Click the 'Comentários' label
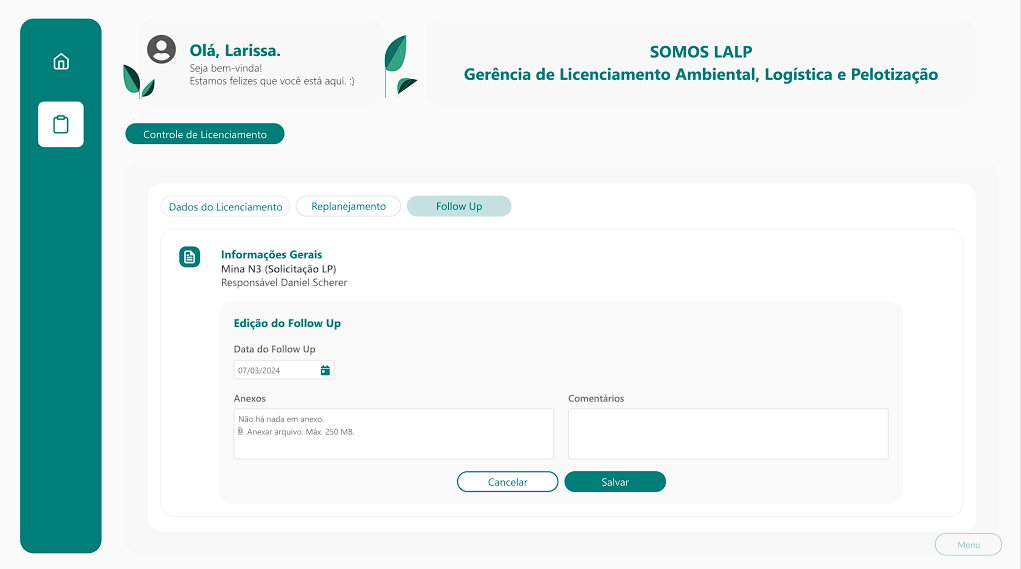1021x569 pixels. point(596,398)
